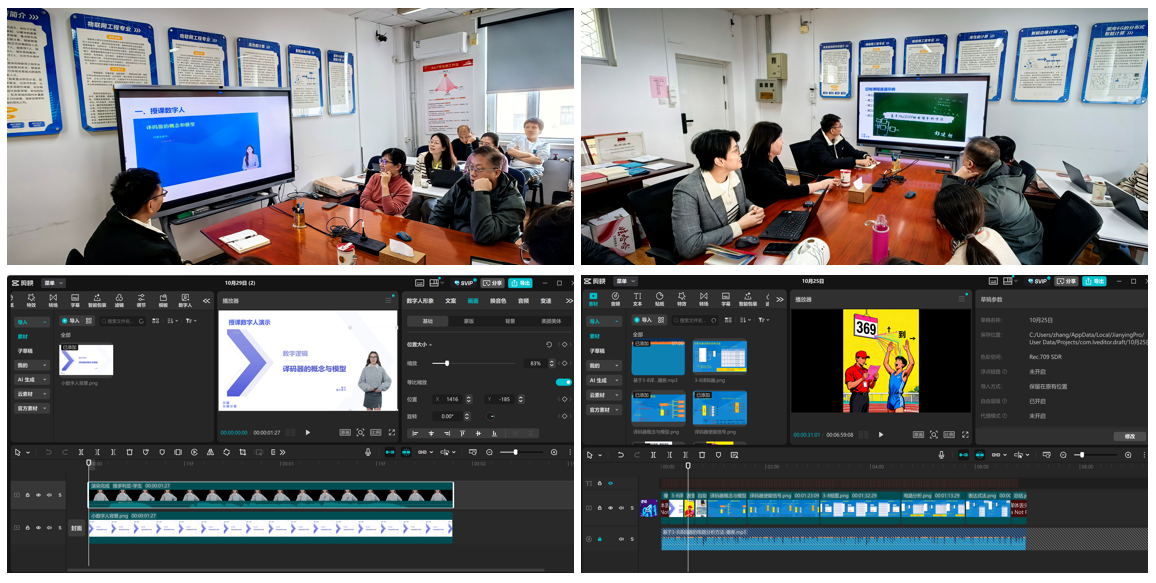The width and height of the screenshot is (1156, 583).
Task: Click the 修改 button in draft parameters panel
Action: (x=1129, y=436)
